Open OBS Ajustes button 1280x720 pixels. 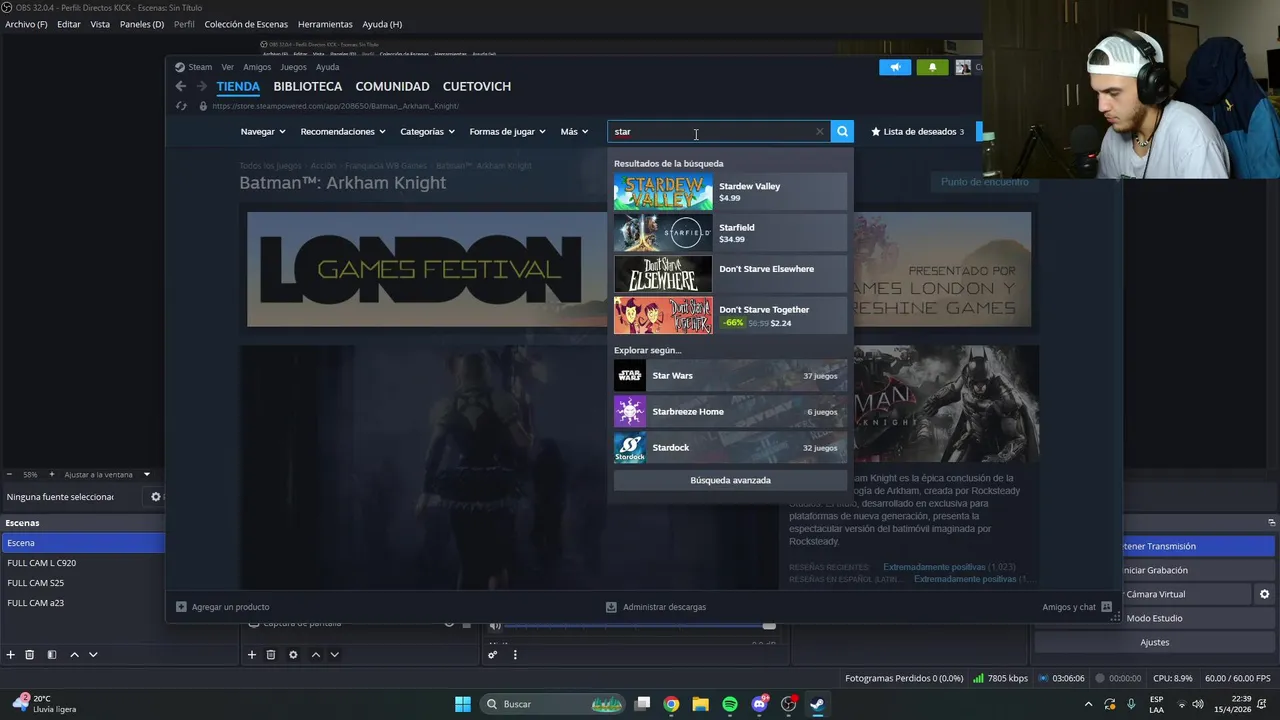1154,642
